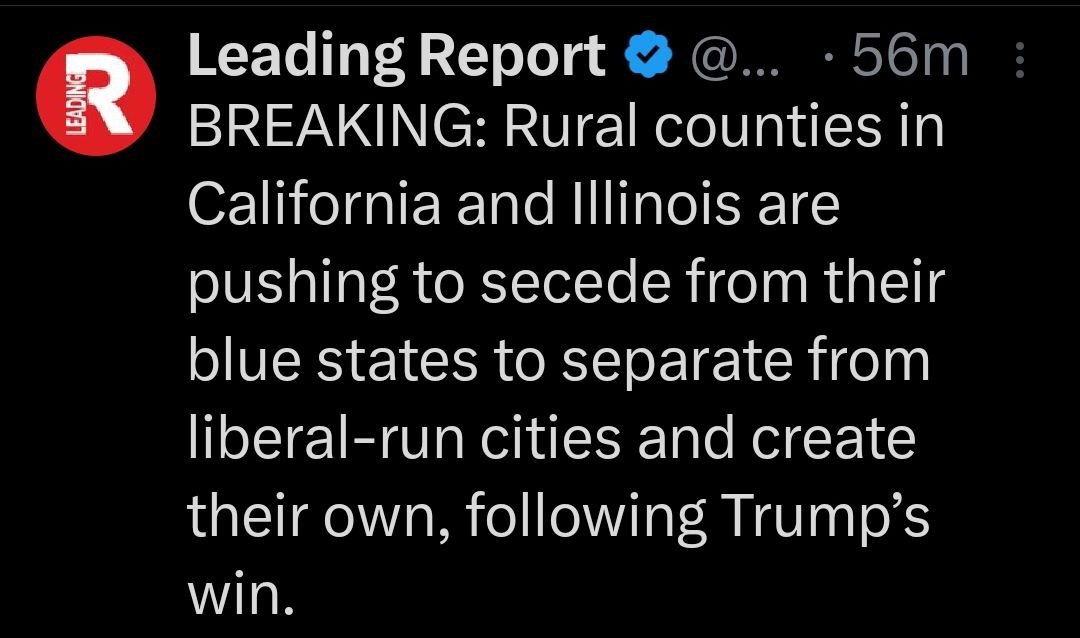
Task: Click the word cities in the post
Action: point(566,439)
